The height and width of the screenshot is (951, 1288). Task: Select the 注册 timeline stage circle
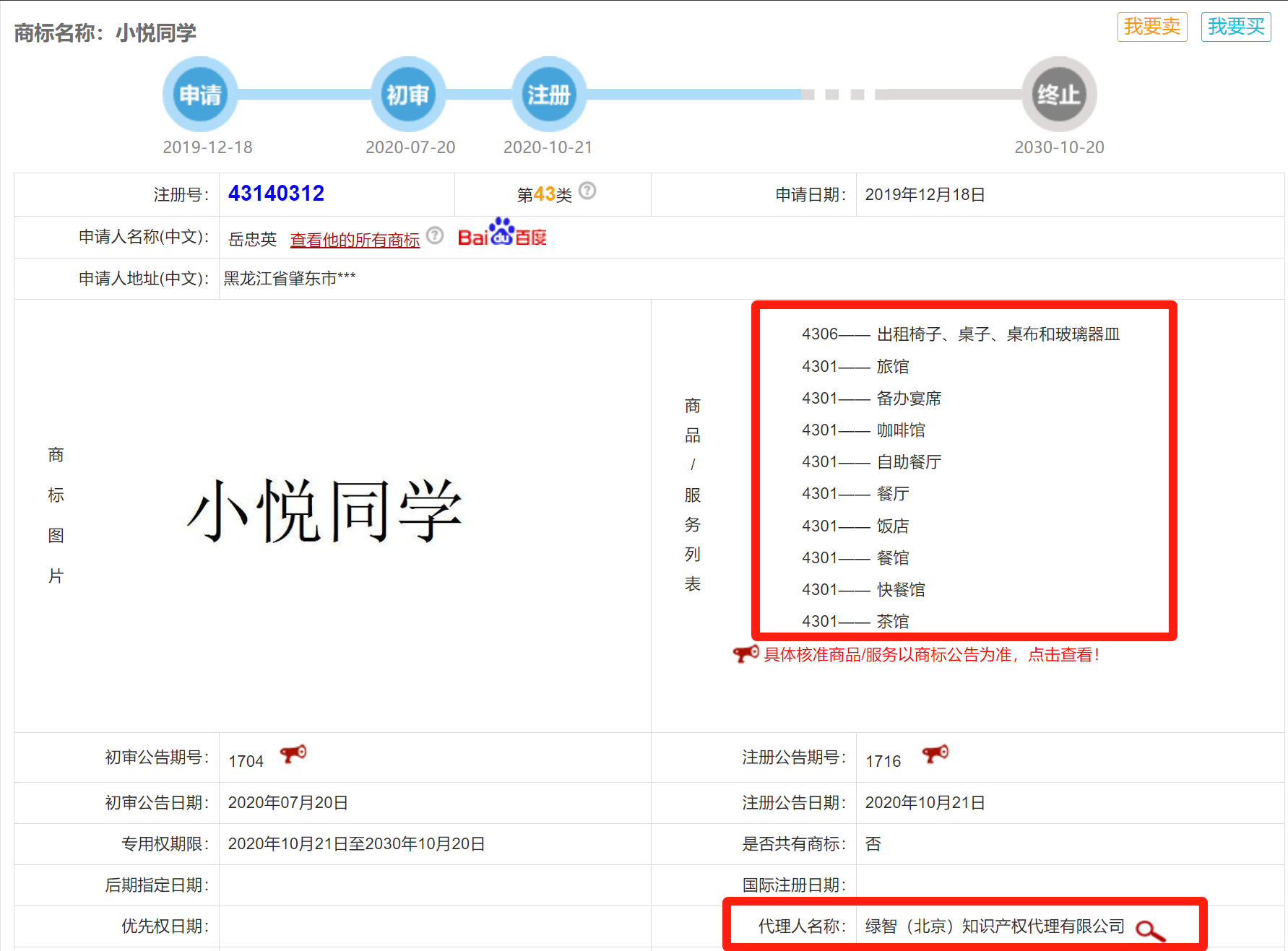coord(548,95)
